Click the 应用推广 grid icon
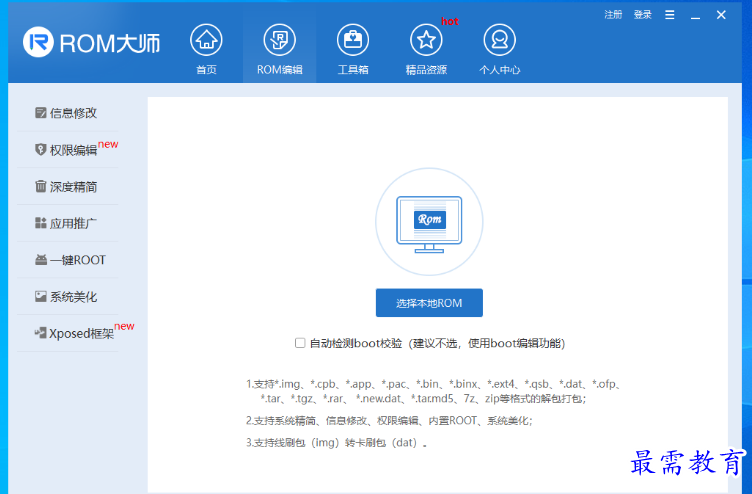This screenshot has width=752, height=494. pos(41,223)
